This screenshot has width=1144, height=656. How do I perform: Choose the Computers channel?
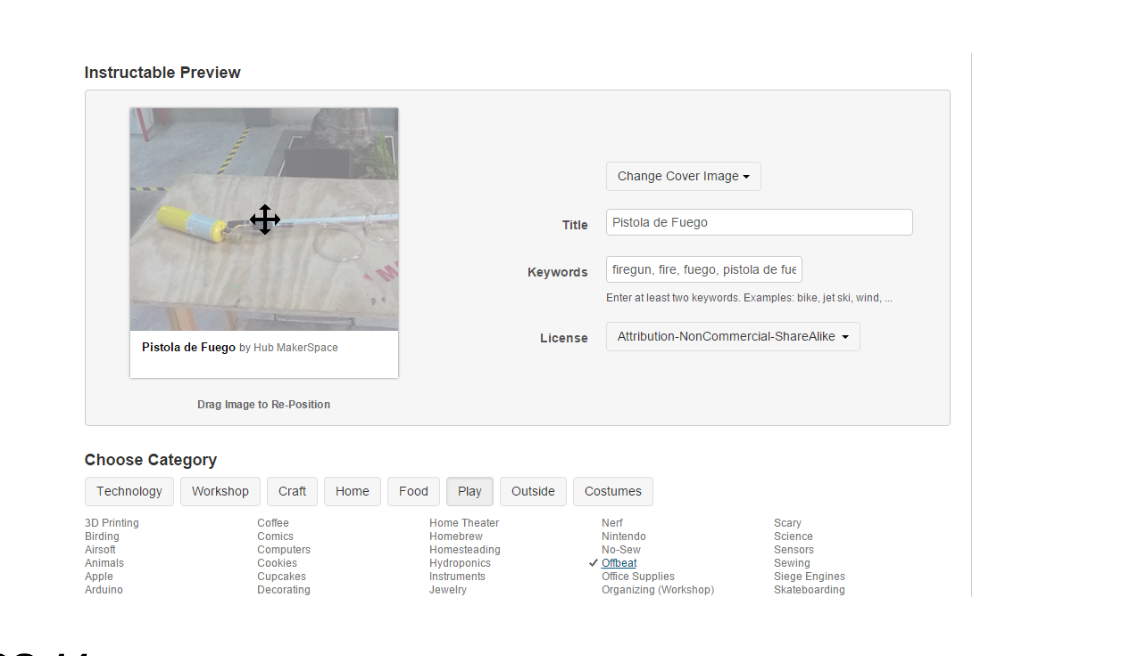pyautogui.click(x=284, y=549)
